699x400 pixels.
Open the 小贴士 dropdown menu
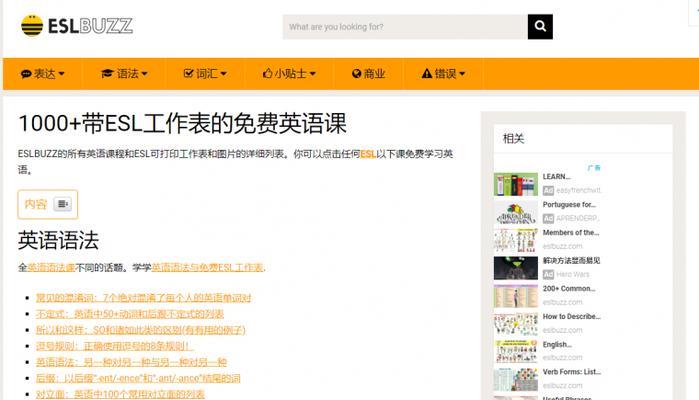(289, 74)
